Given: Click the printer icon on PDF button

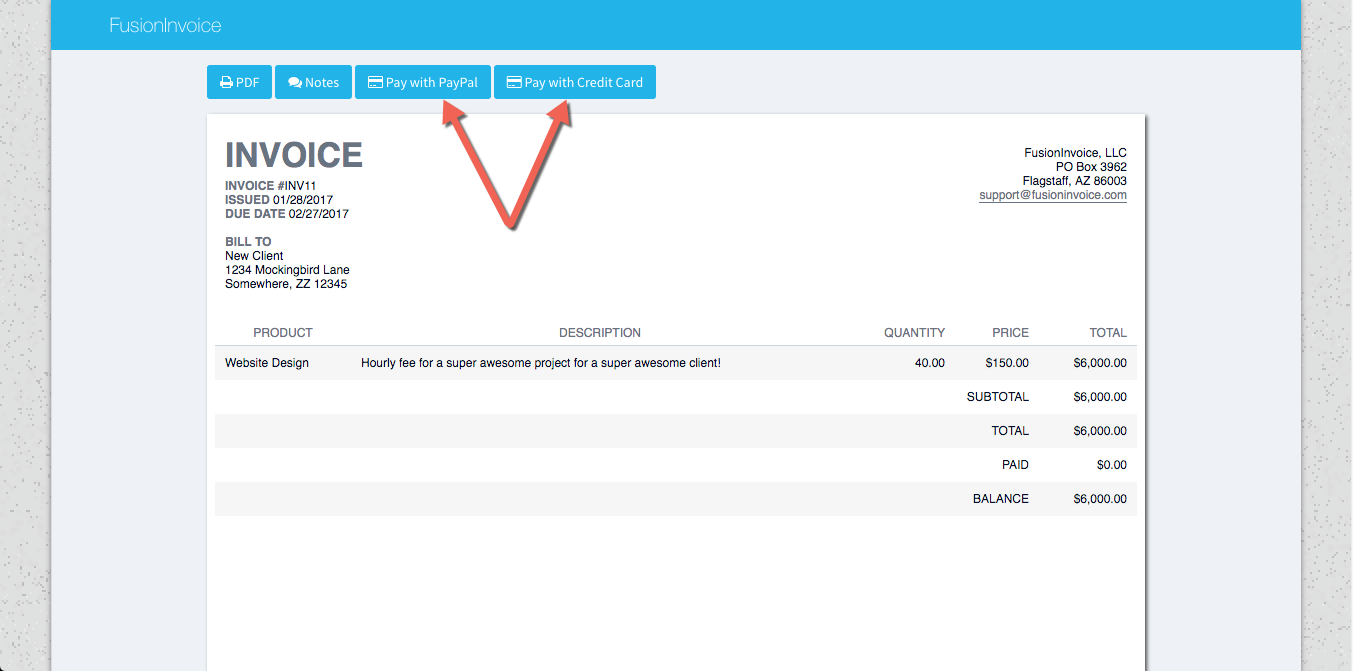Looking at the screenshot, I should point(226,83).
